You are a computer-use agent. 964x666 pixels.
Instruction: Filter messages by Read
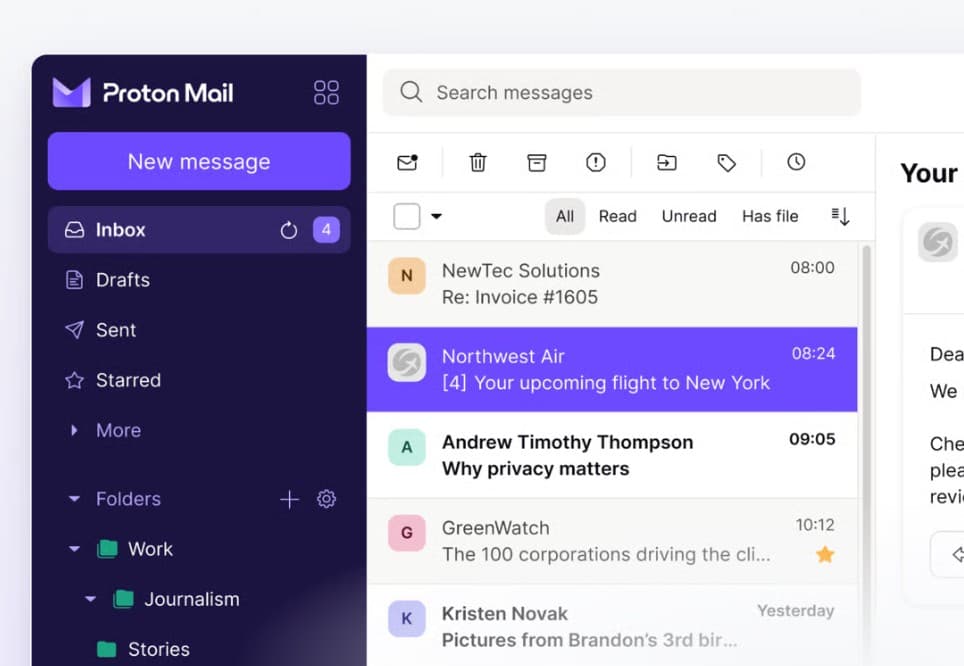[617, 216]
